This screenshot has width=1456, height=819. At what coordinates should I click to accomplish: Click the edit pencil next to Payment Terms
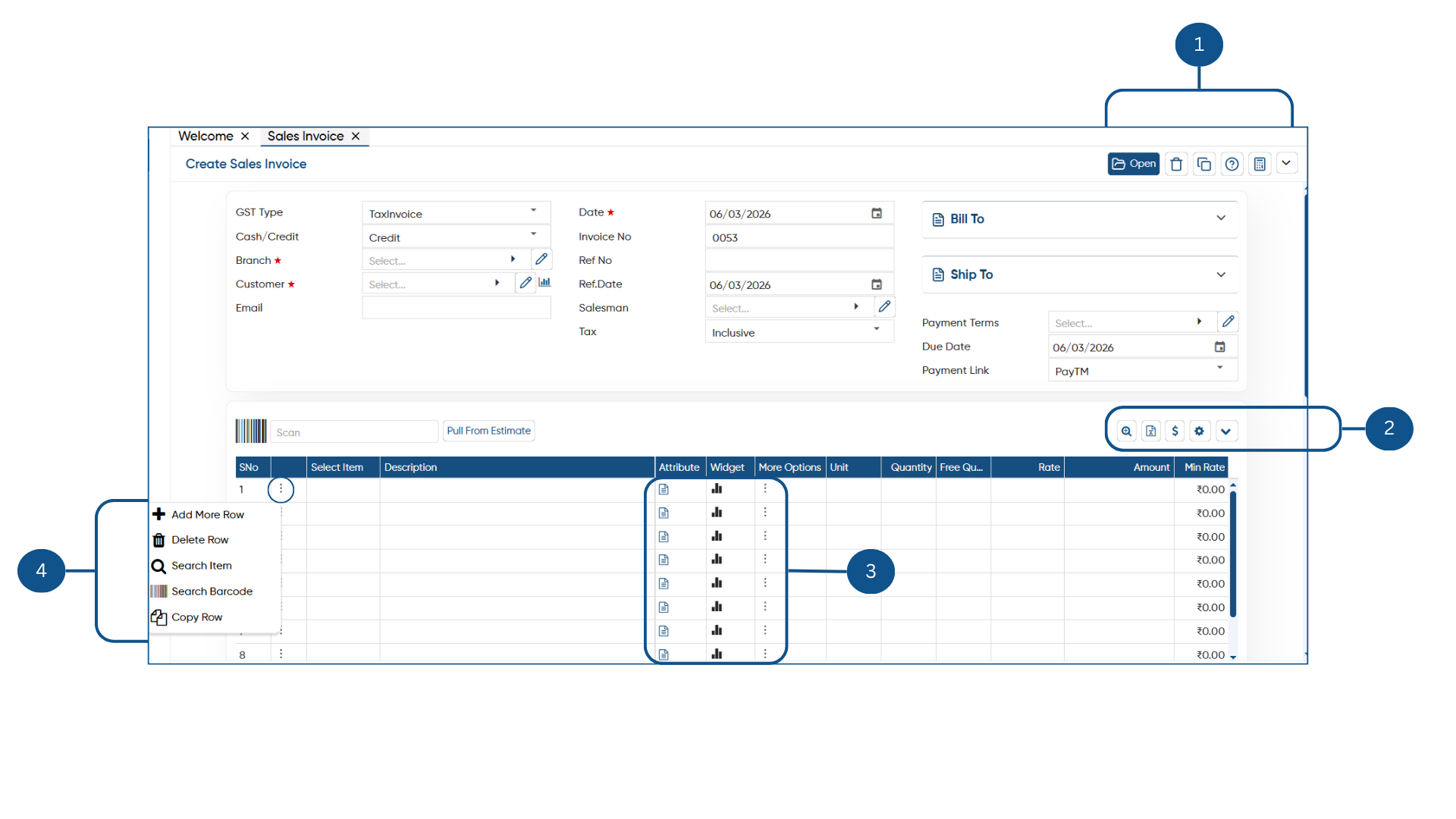pyautogui.click(x=1228, y=322)
